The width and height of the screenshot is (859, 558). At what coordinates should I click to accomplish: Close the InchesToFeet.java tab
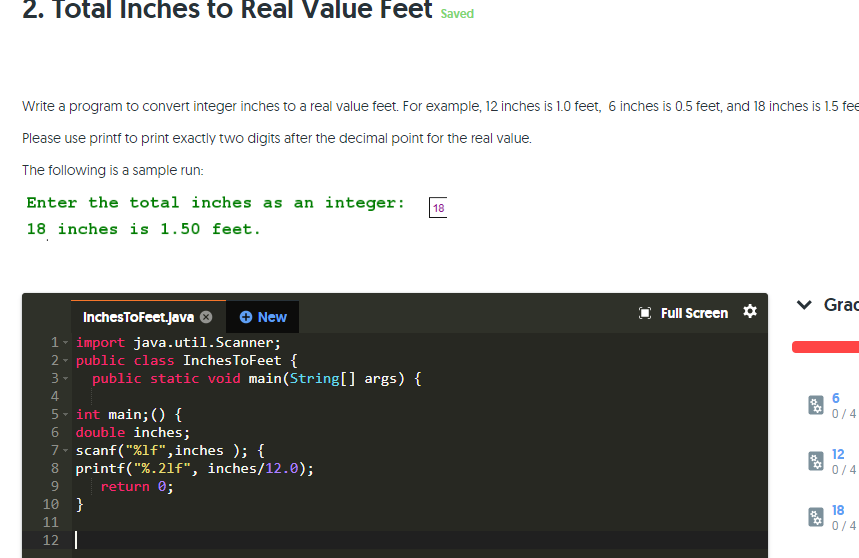pyautogui.click(x=206, y=317)
